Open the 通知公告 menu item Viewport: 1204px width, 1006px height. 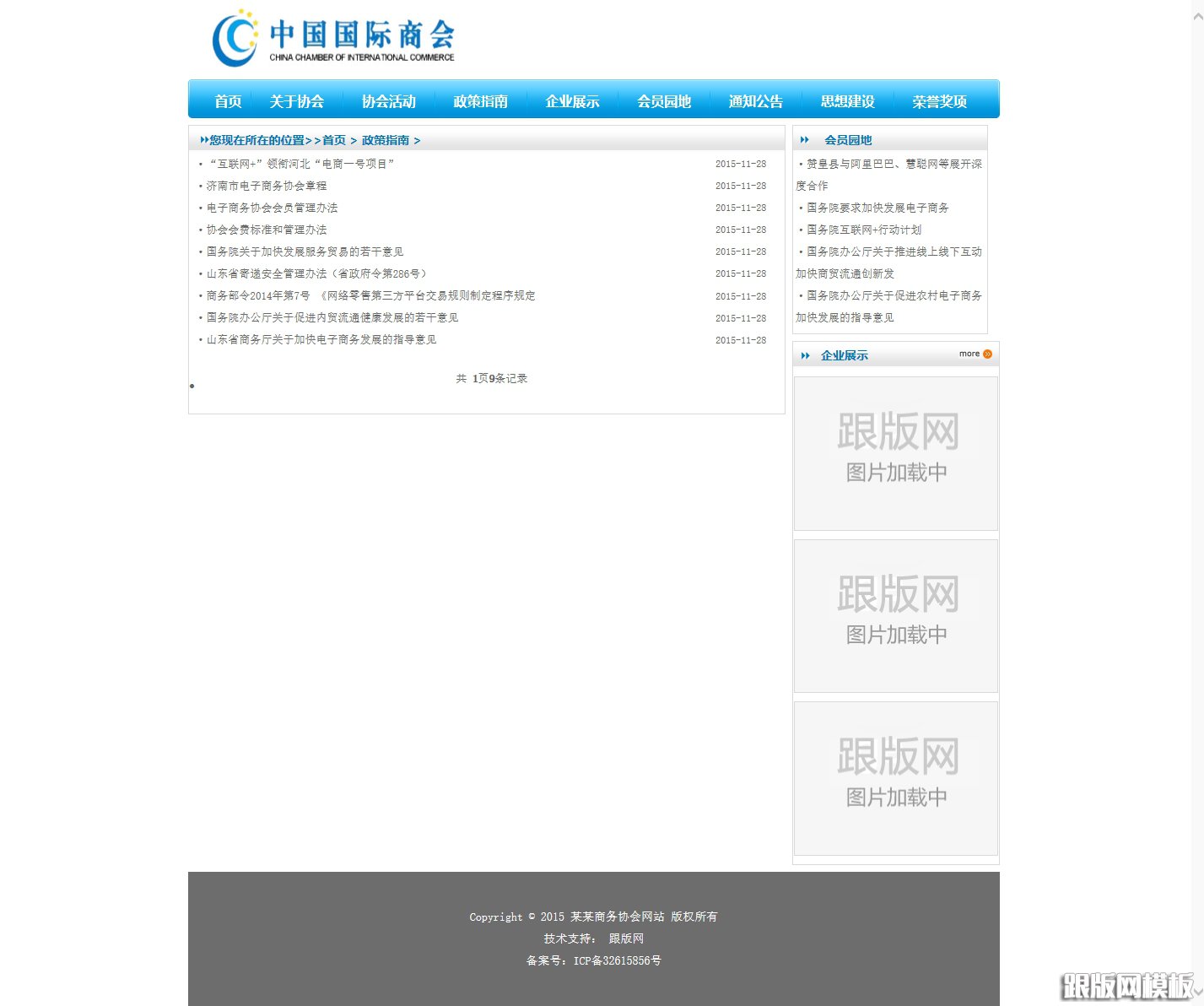point(755,100)
